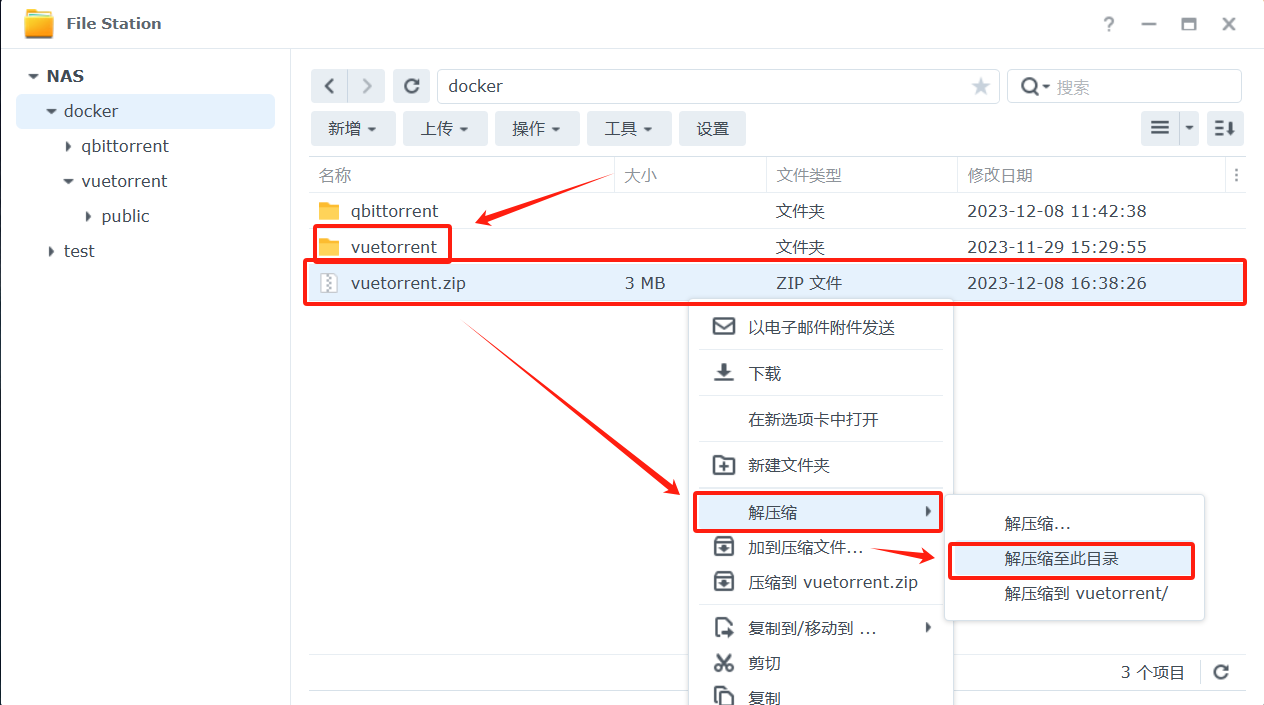
Task: Click the sort order icon
Action: pos(1224,128)
